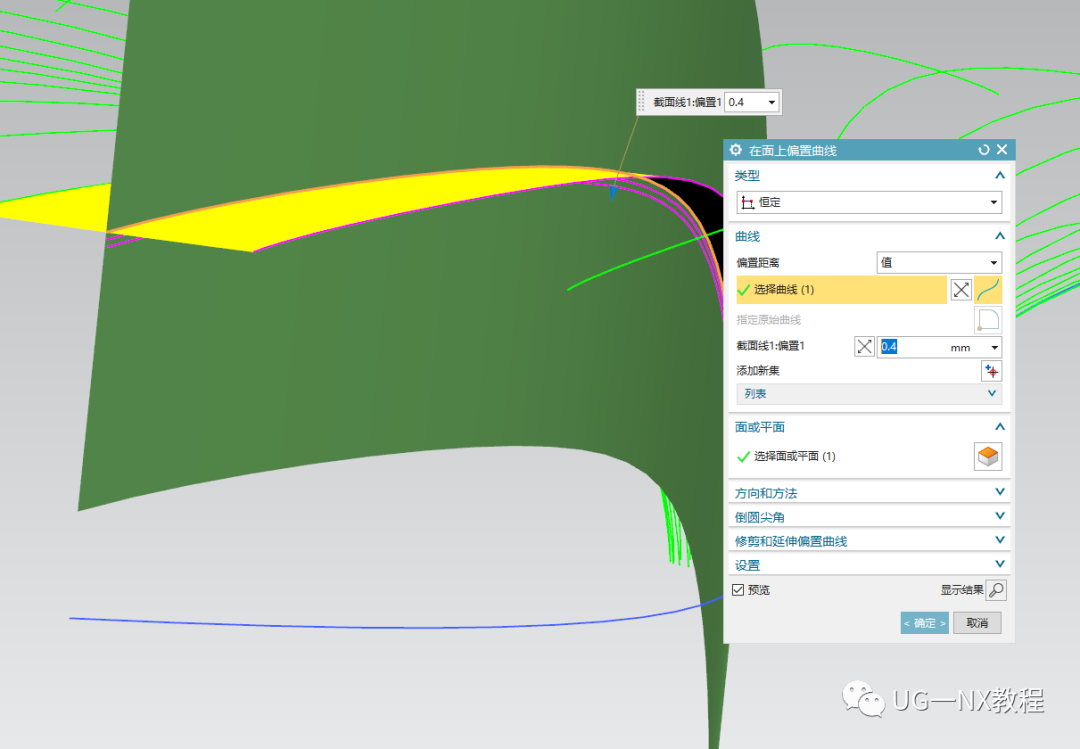This screenshot has height=749, width=1080.
Task: Expand the 方向和方法 section
Action: [x=869, y=493]
